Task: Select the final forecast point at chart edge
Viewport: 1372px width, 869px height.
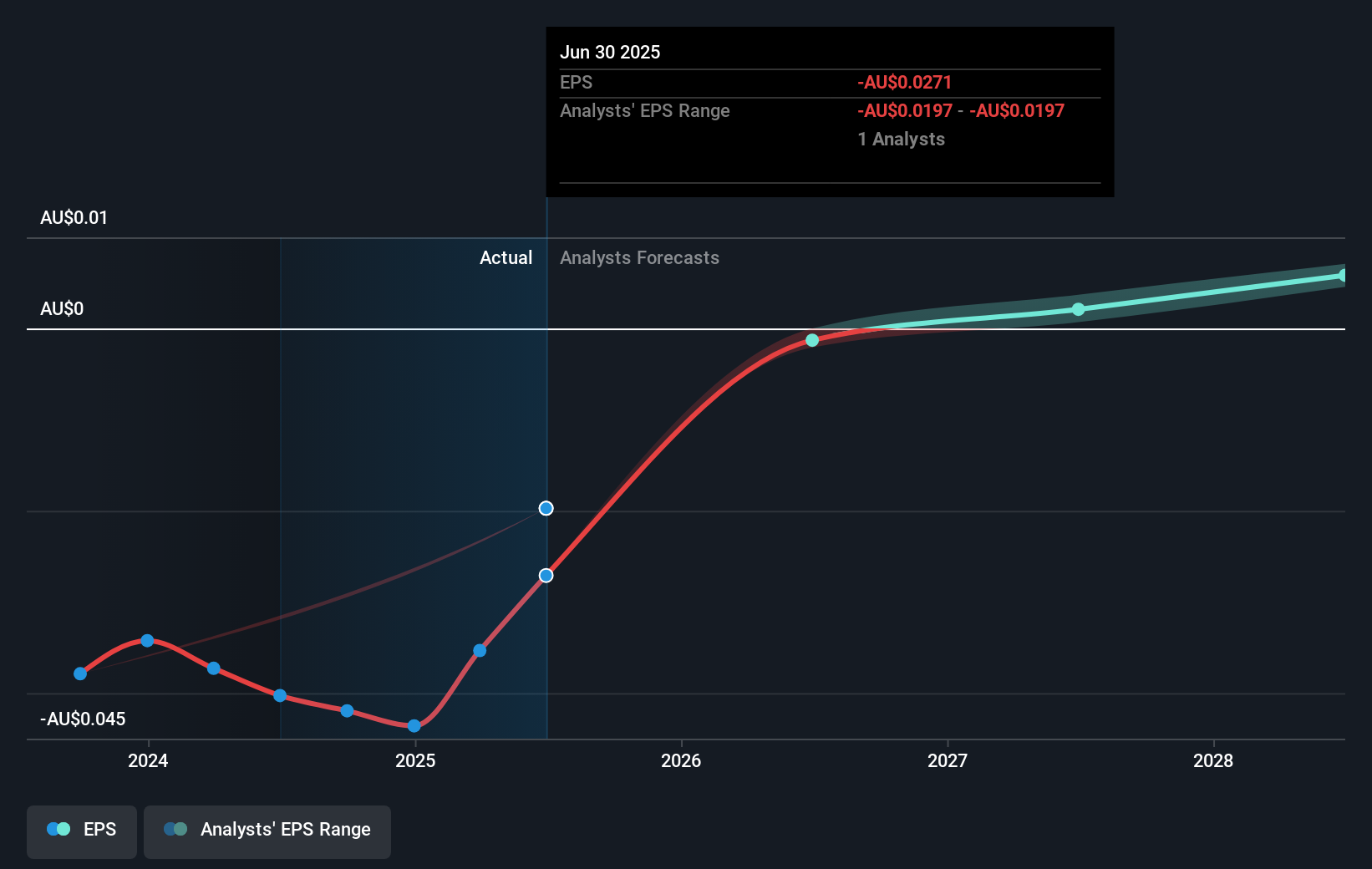Action: coord(1343,276)
